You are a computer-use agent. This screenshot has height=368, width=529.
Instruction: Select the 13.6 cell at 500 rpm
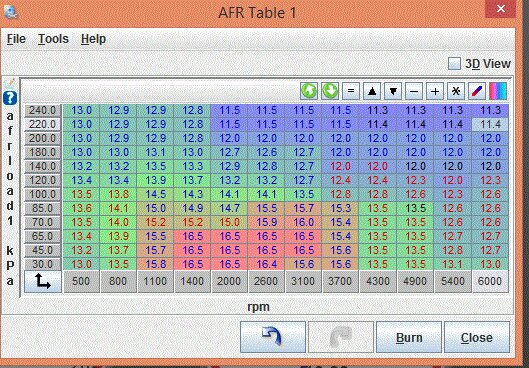click(x=81, y=208)
